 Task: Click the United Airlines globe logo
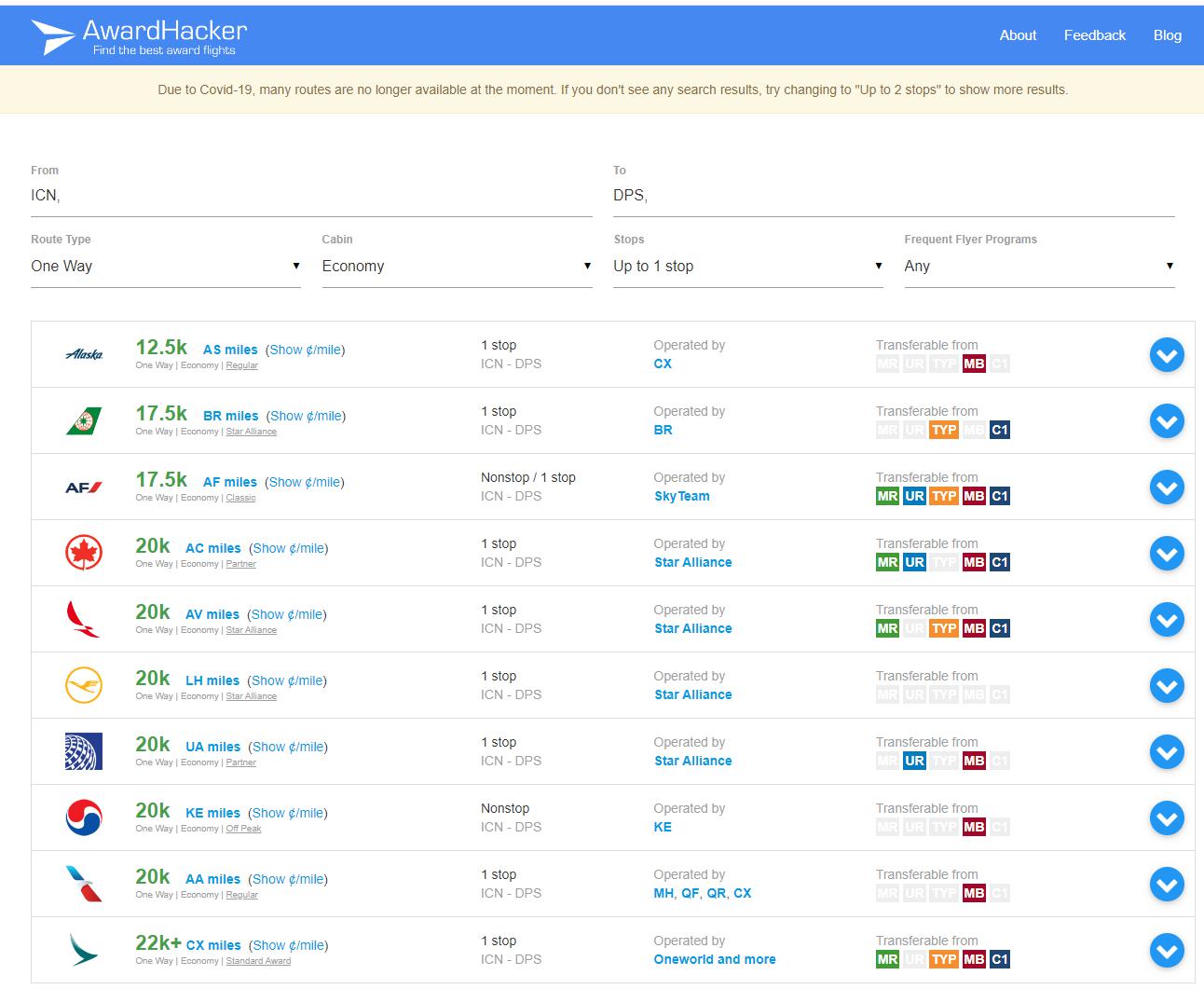pos(84,751)
